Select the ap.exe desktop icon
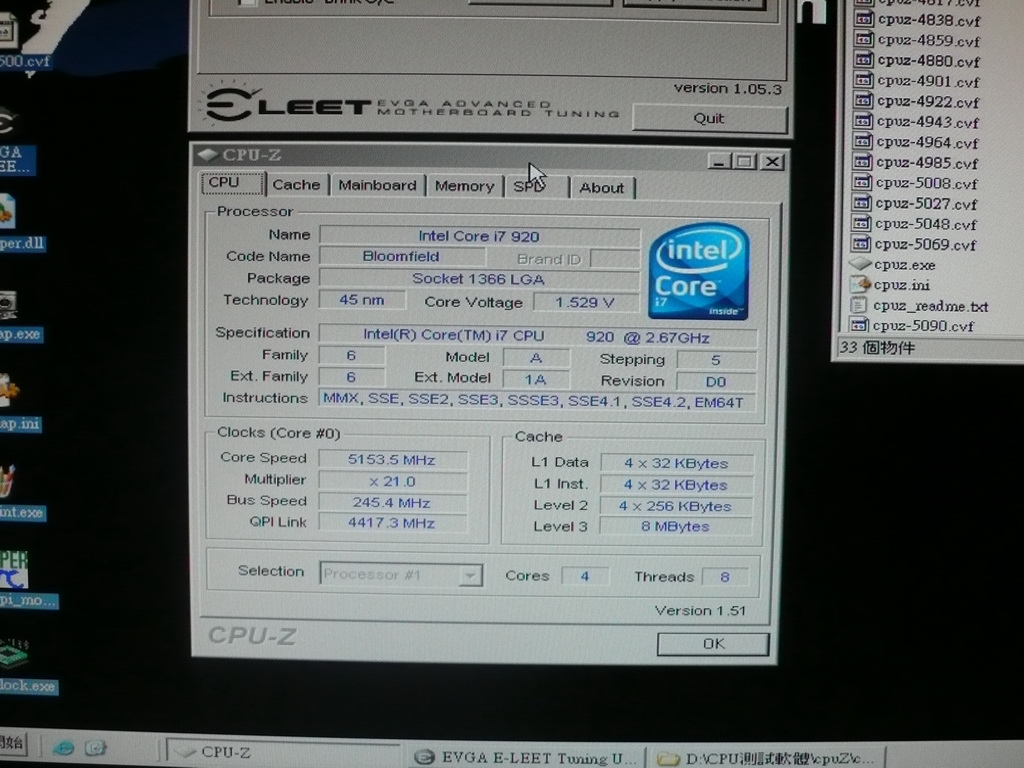This screenshot has width=1024, height=768. tap(8, 306)
